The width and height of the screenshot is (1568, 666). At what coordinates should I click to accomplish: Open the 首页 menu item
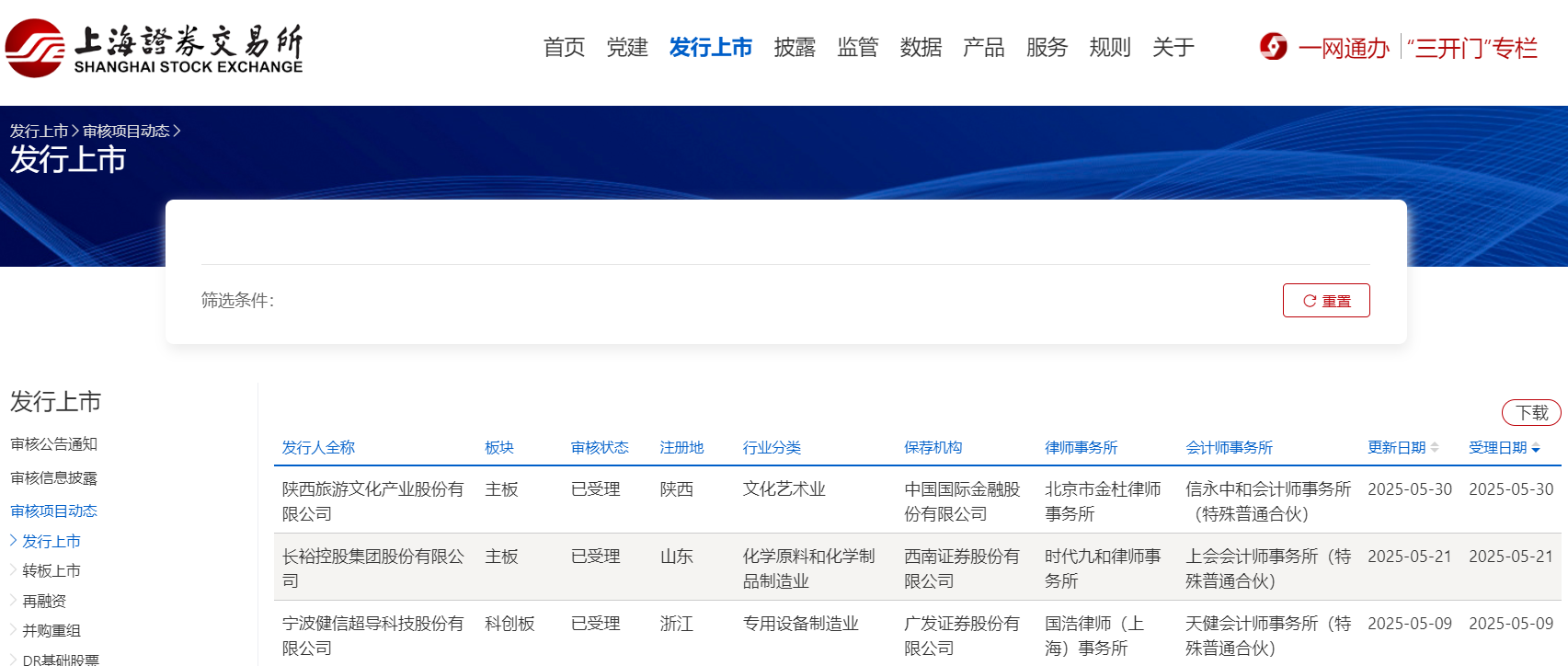tap(564, 48)
